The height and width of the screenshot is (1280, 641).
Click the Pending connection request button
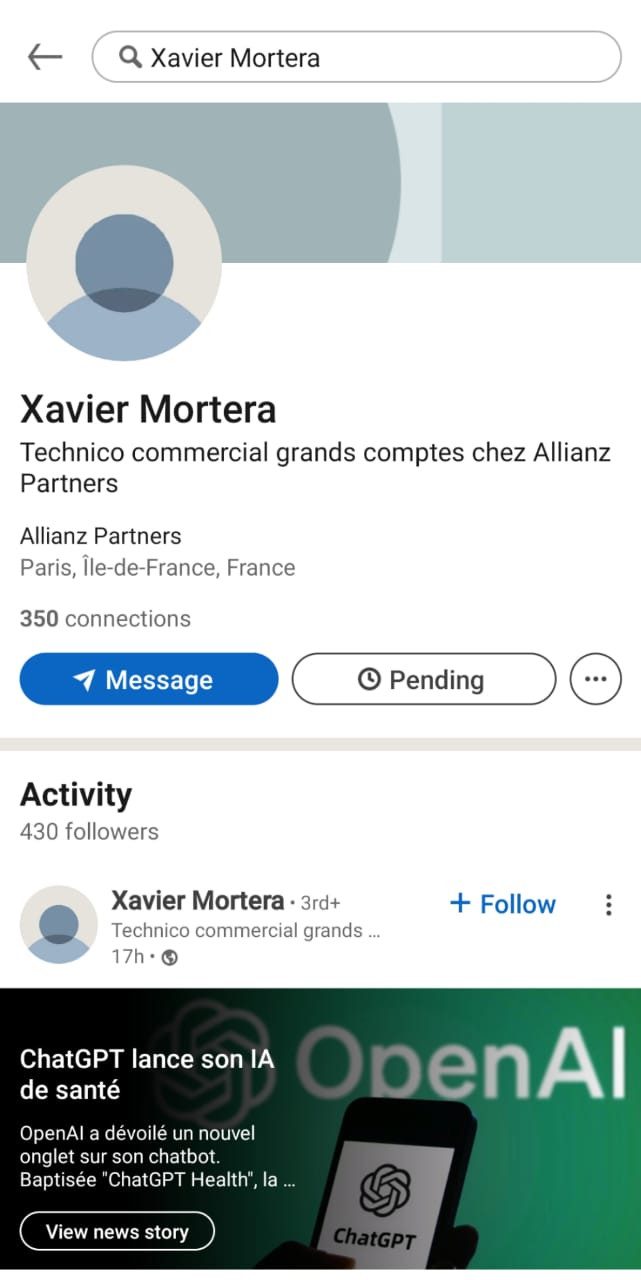pos(423,680)
